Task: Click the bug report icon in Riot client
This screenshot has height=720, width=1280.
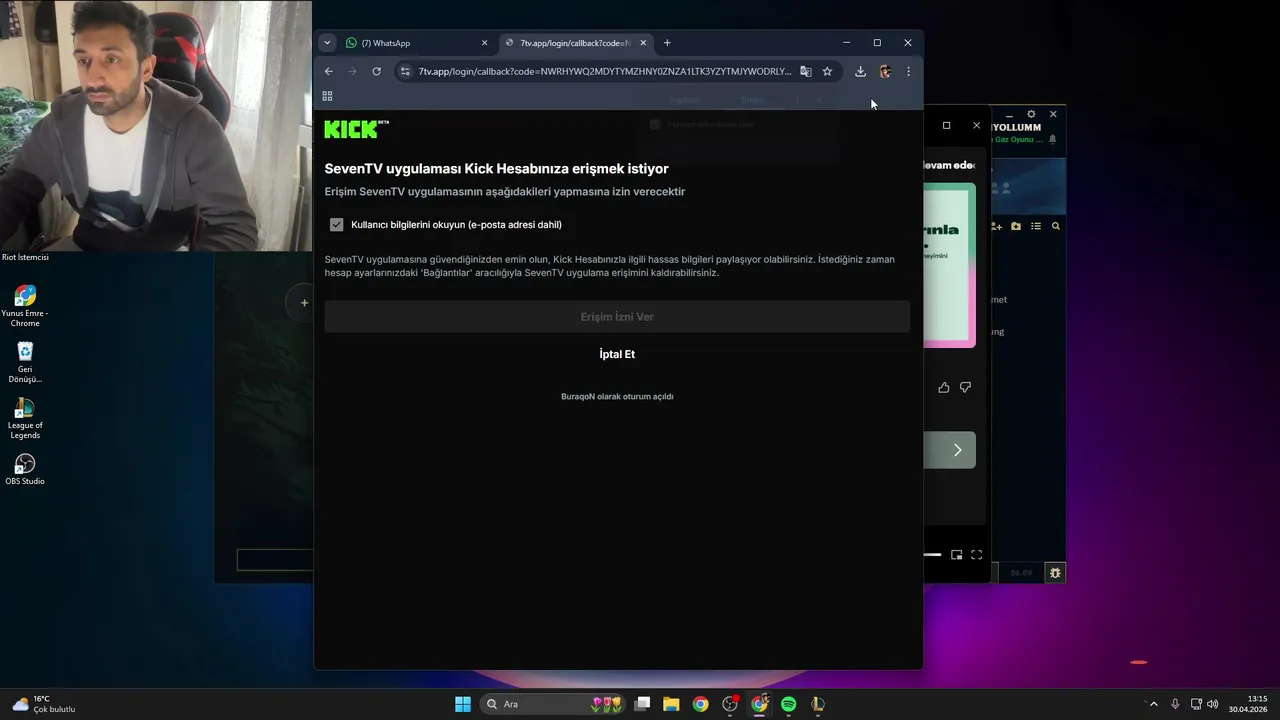Action: [1055, 573]
